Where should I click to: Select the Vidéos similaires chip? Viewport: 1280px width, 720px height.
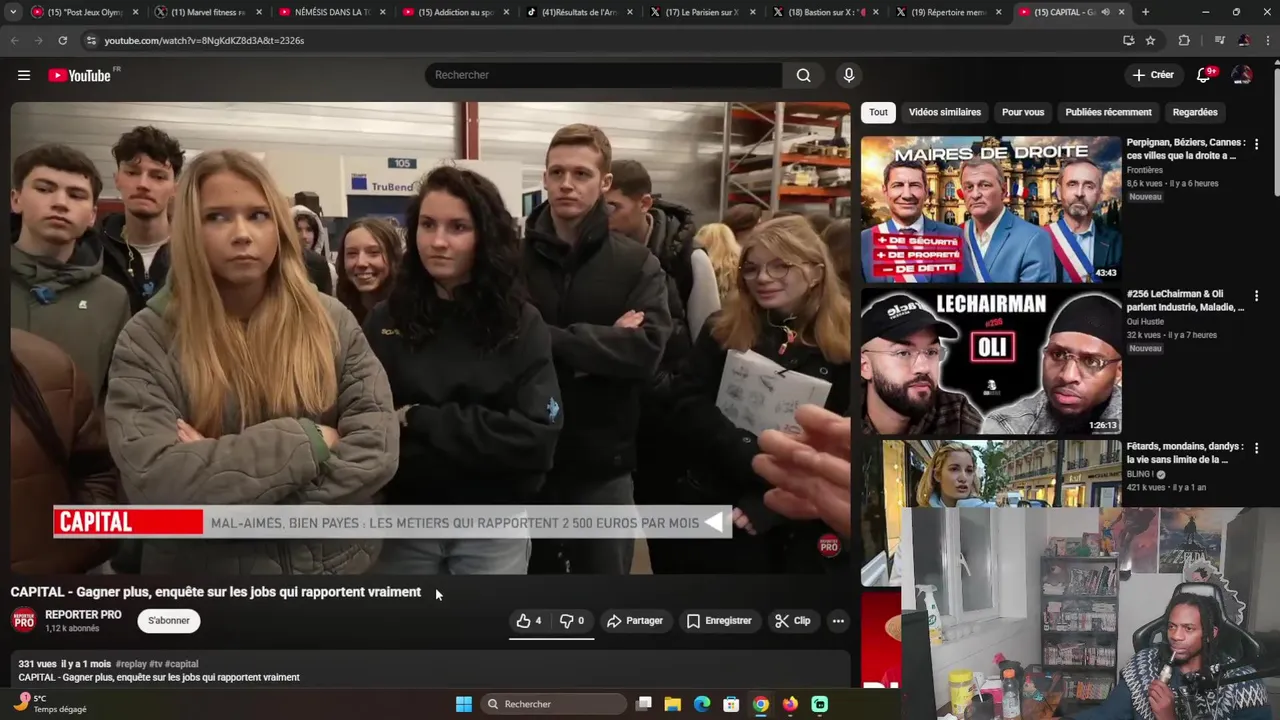tap(944, 112)
